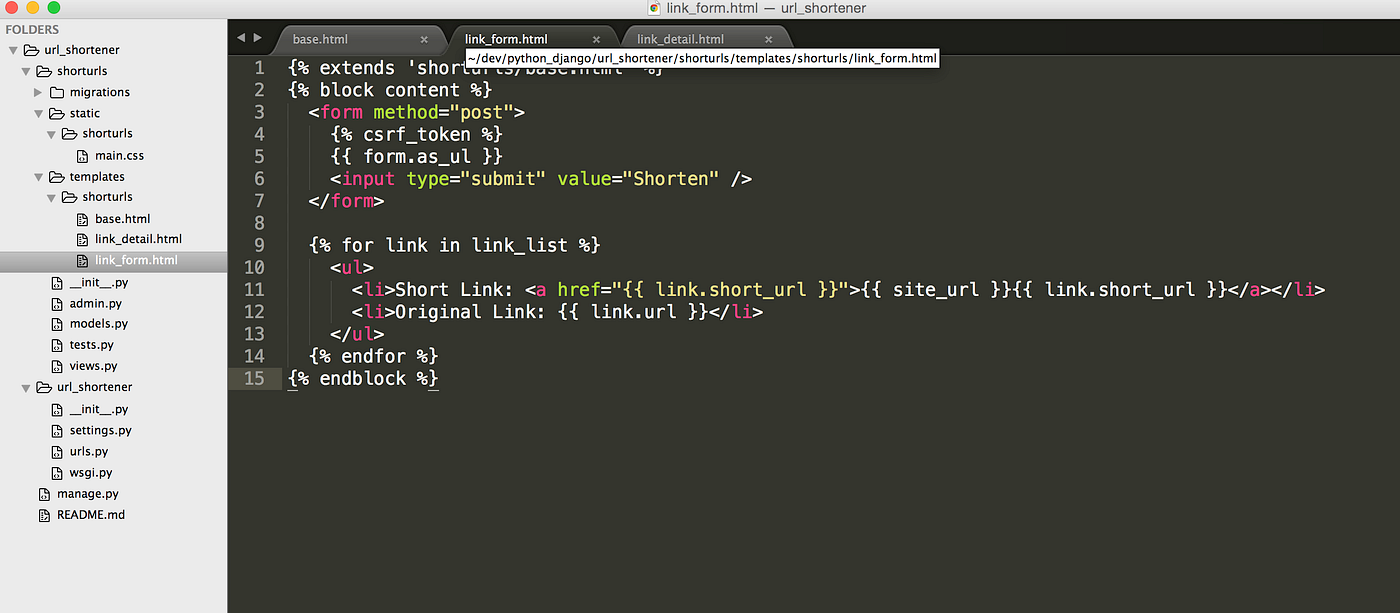Viewport: 1400px width, 613px height.
Task: Switch to the base.html tab
Action: tap(319, 38)
